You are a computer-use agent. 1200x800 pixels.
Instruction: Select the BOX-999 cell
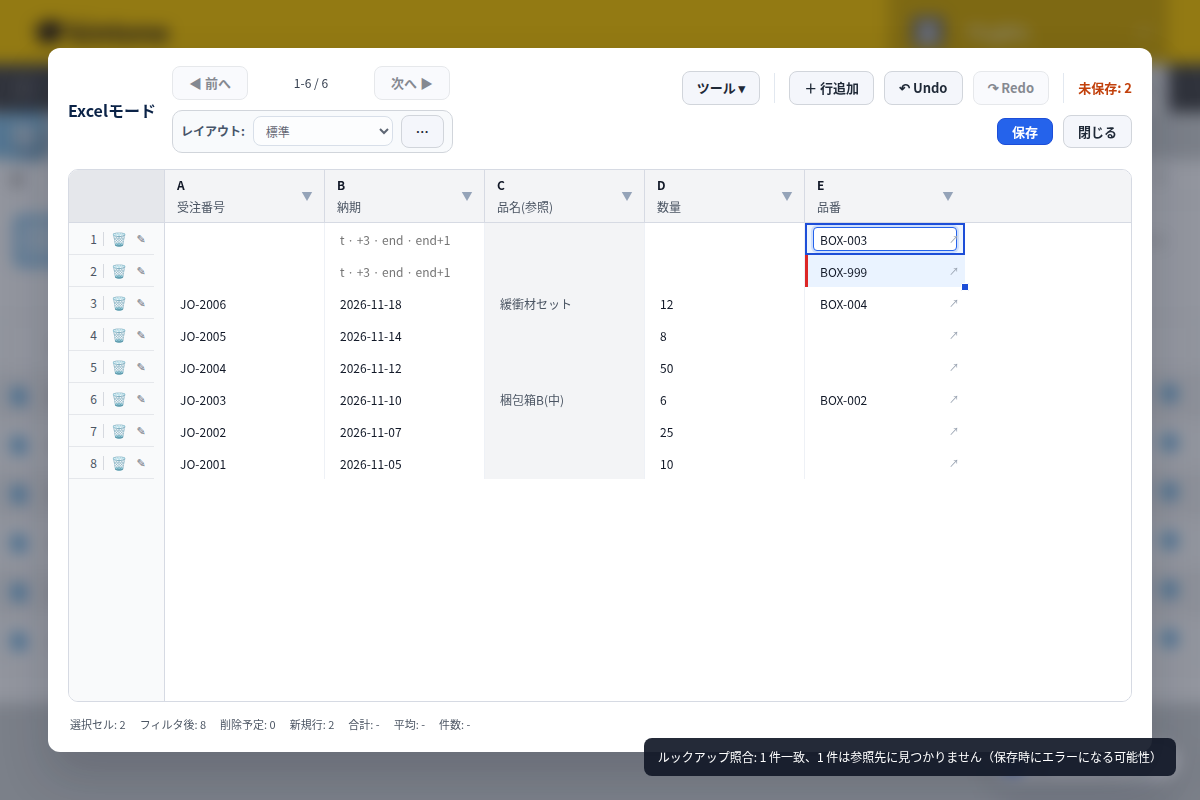coord(885,272)
